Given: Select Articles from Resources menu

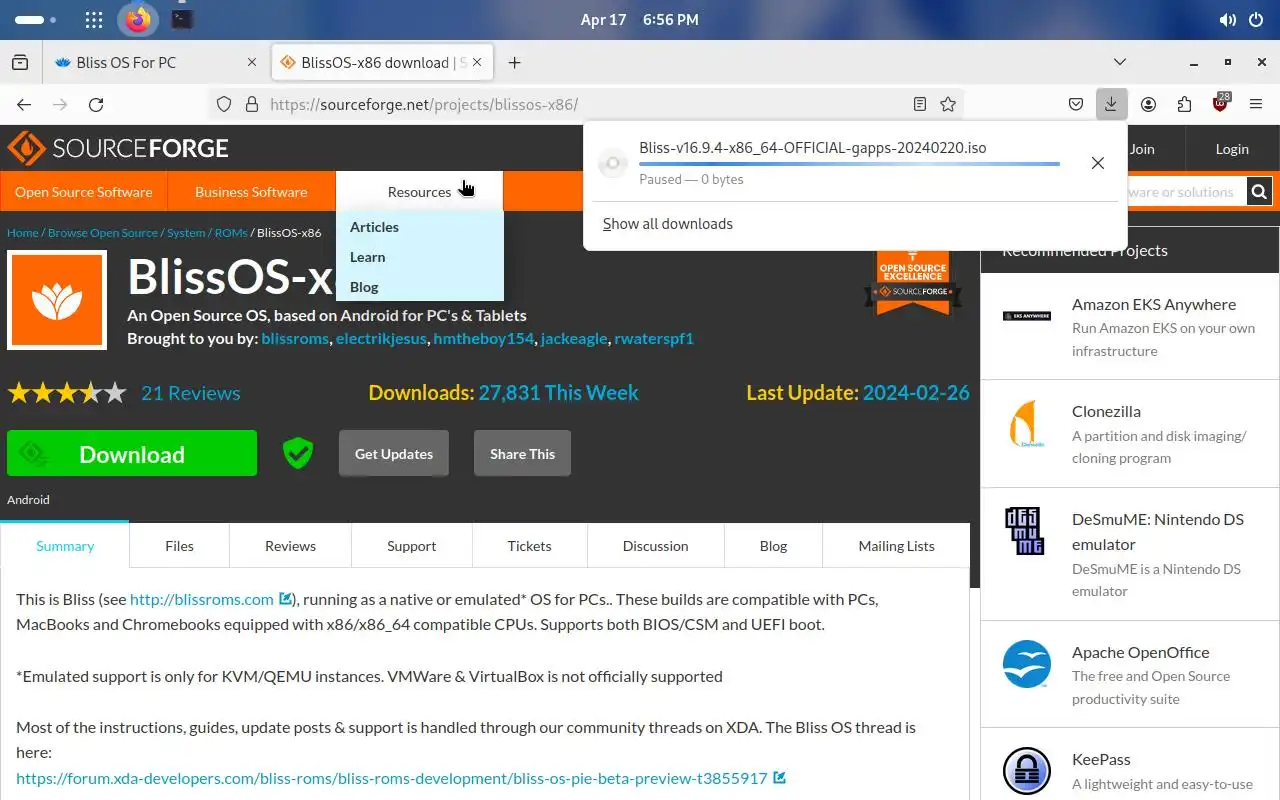Looking at the screenshot, I should (374, 227).
